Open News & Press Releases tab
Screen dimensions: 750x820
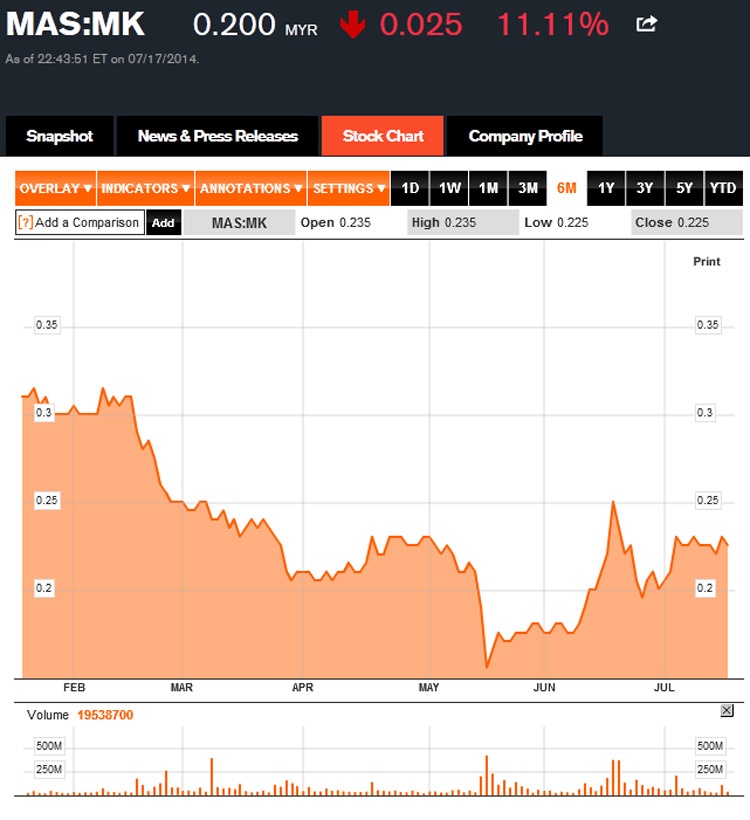[x=217, y=136]
